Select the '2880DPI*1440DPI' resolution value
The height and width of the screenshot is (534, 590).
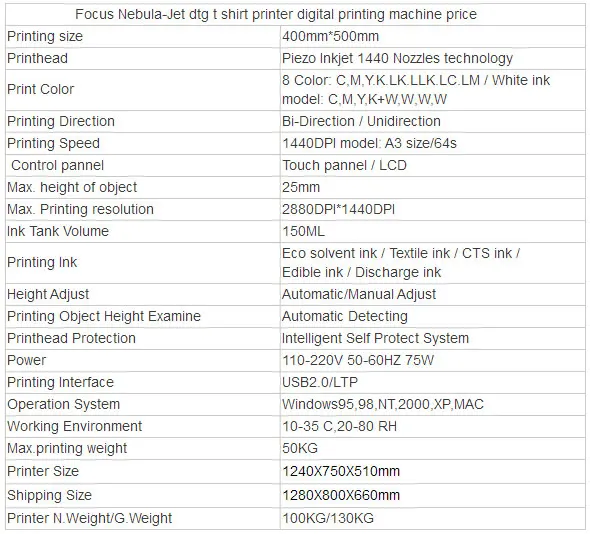(x=338, y=209)
